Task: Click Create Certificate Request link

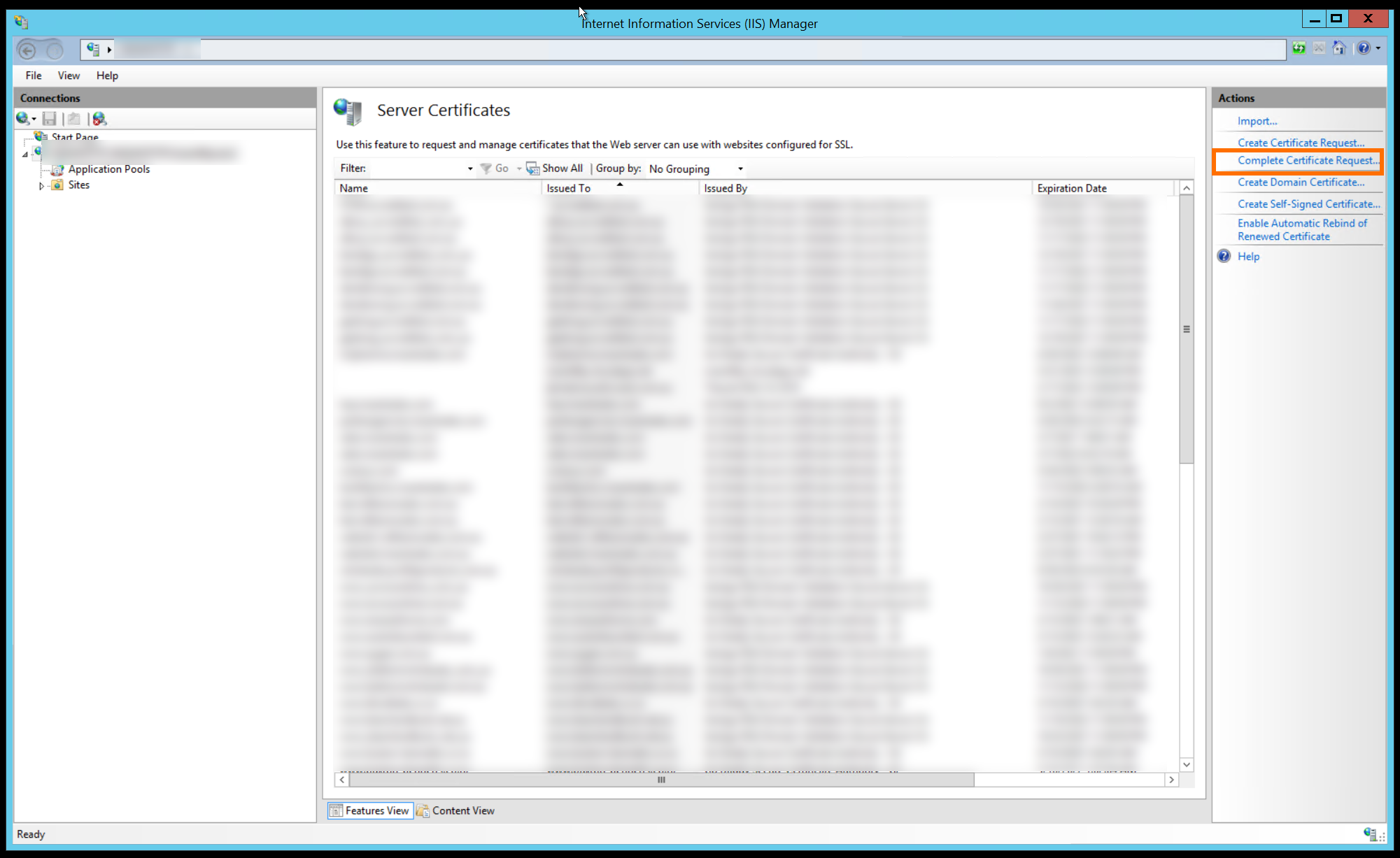Action: tap(1301, 143)
